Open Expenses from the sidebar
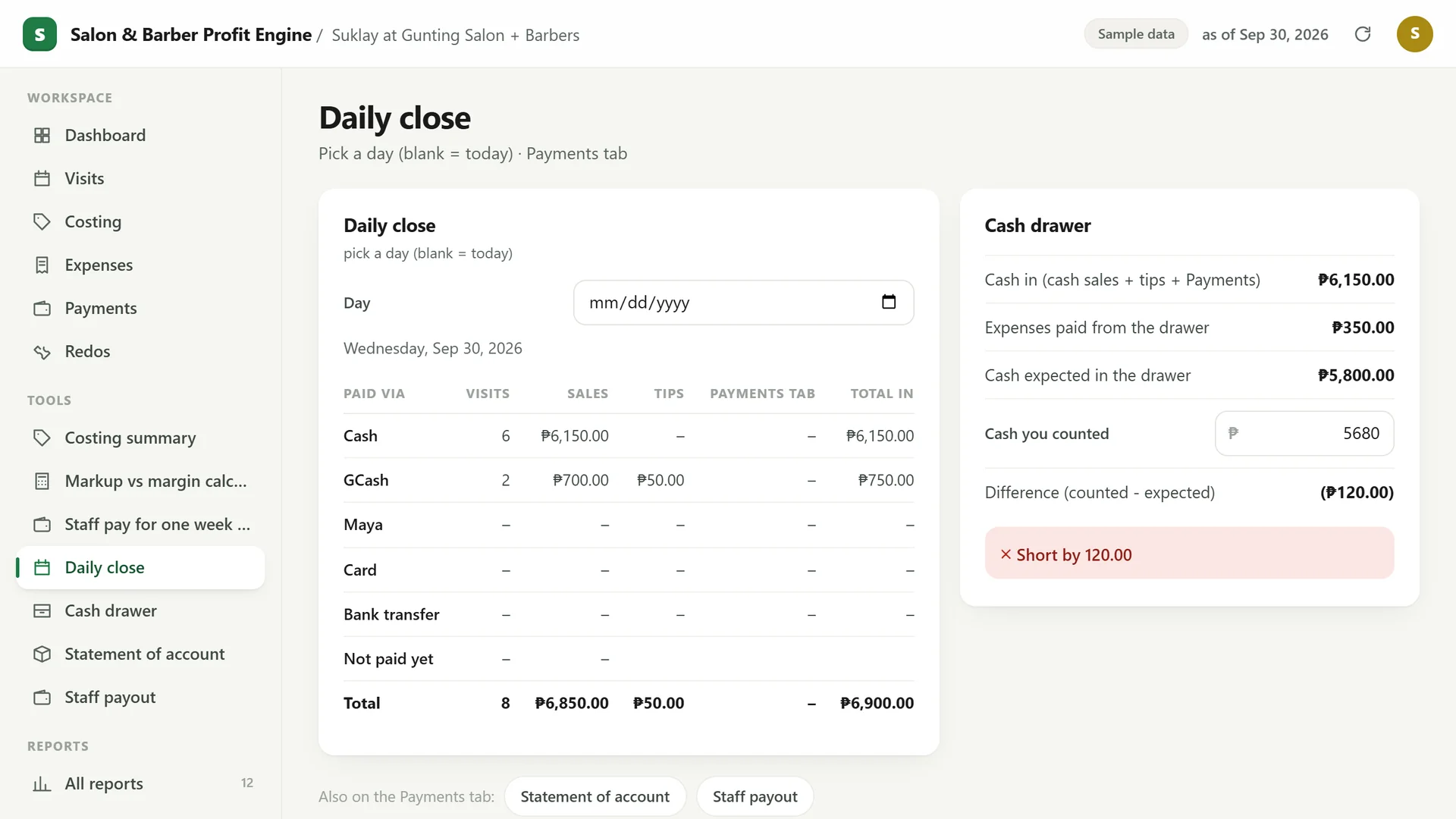The image size is (1456, 819). click(141, 265)
